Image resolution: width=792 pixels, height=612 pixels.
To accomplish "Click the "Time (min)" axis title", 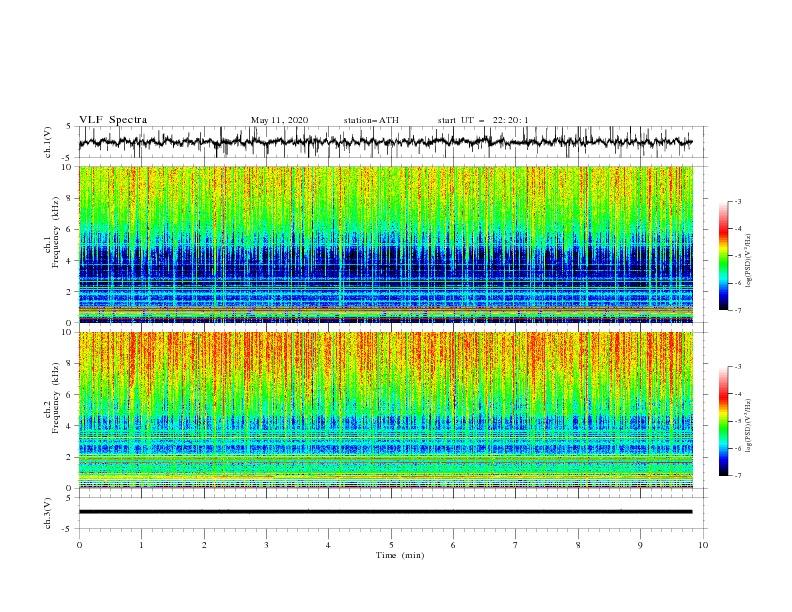I will tap(400, 555).
